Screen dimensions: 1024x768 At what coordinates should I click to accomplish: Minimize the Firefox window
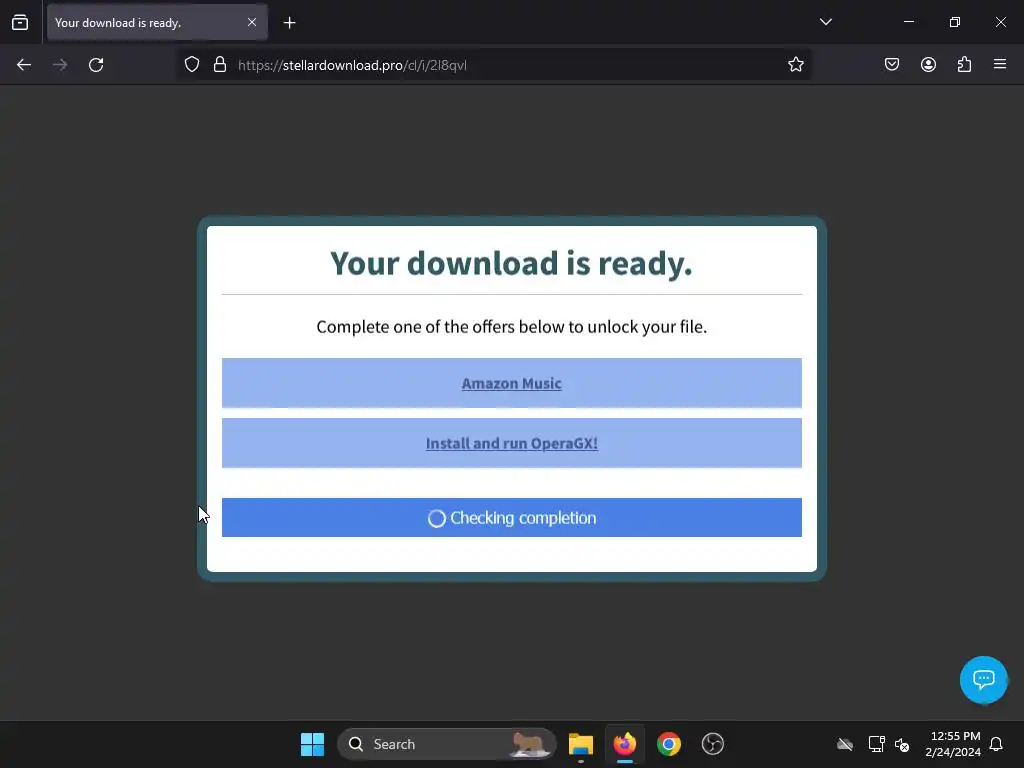pyautogui.click(x=908, y=22)
